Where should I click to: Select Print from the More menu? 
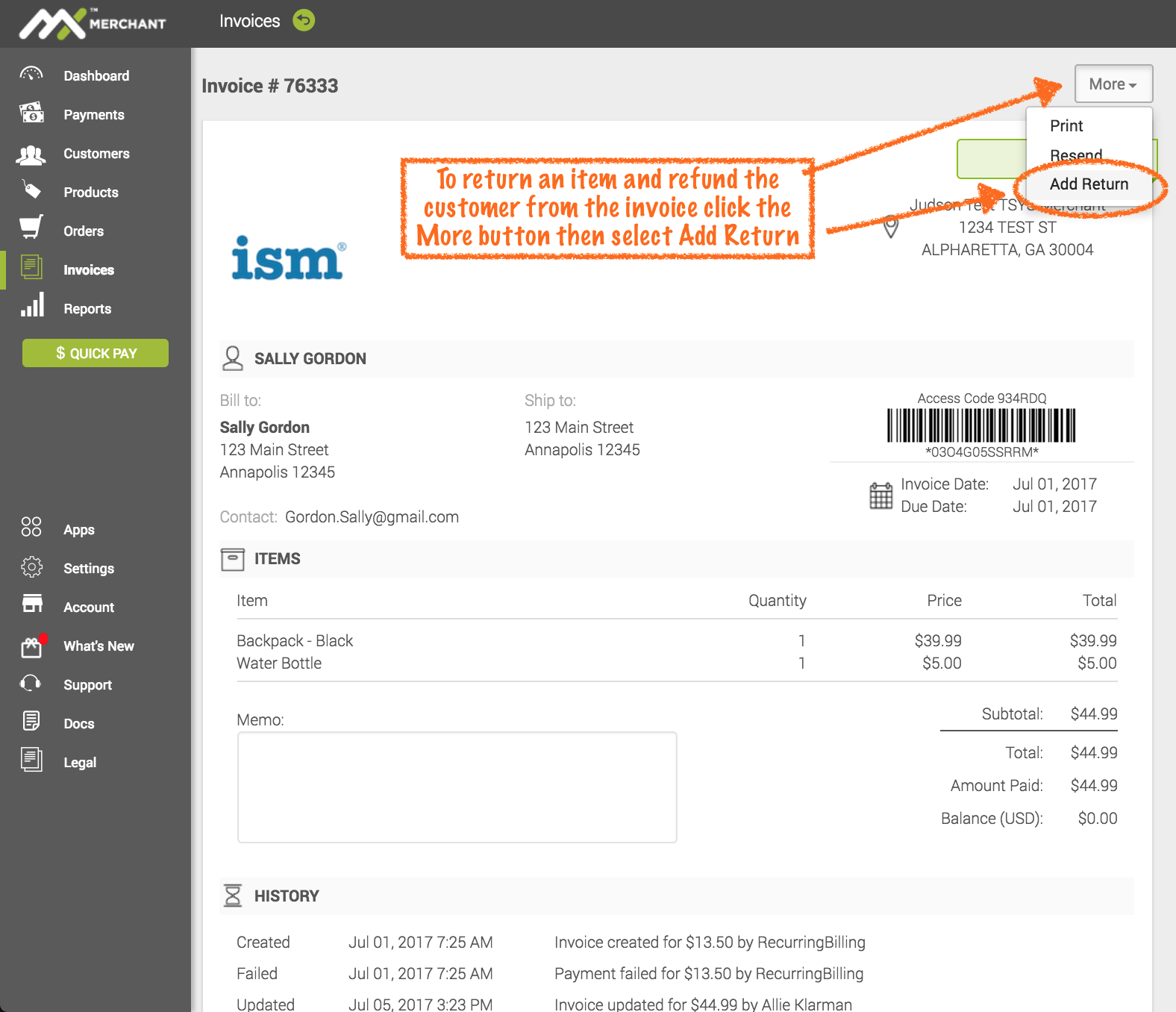pyautogui.click(x=1066, y=126)
